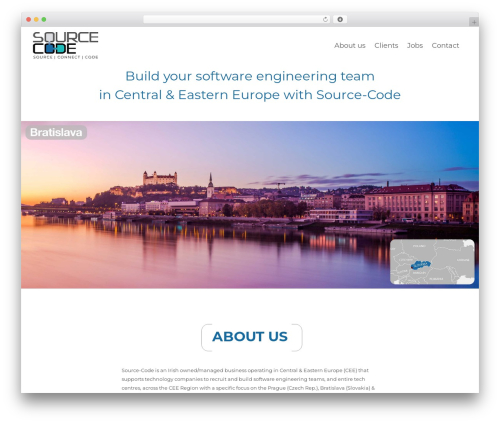
Task: Click the Bratislava city label
Action: [x=56, y=132]
